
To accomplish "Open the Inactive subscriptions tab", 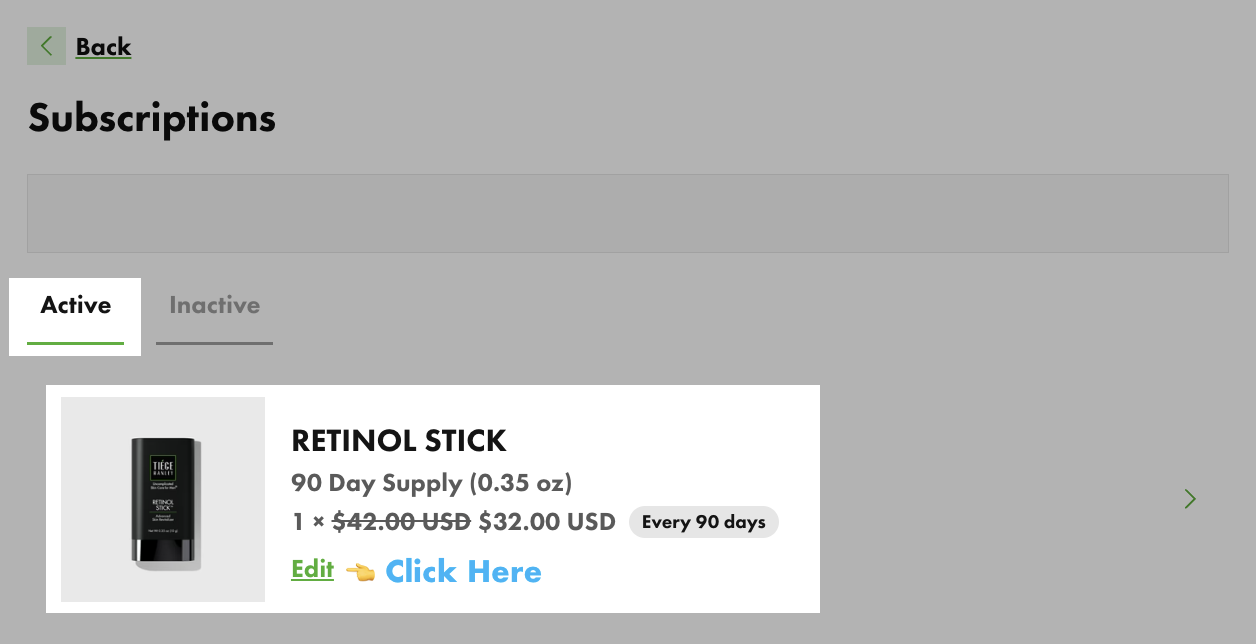I will pyautogui.click(x=214, y=306).
